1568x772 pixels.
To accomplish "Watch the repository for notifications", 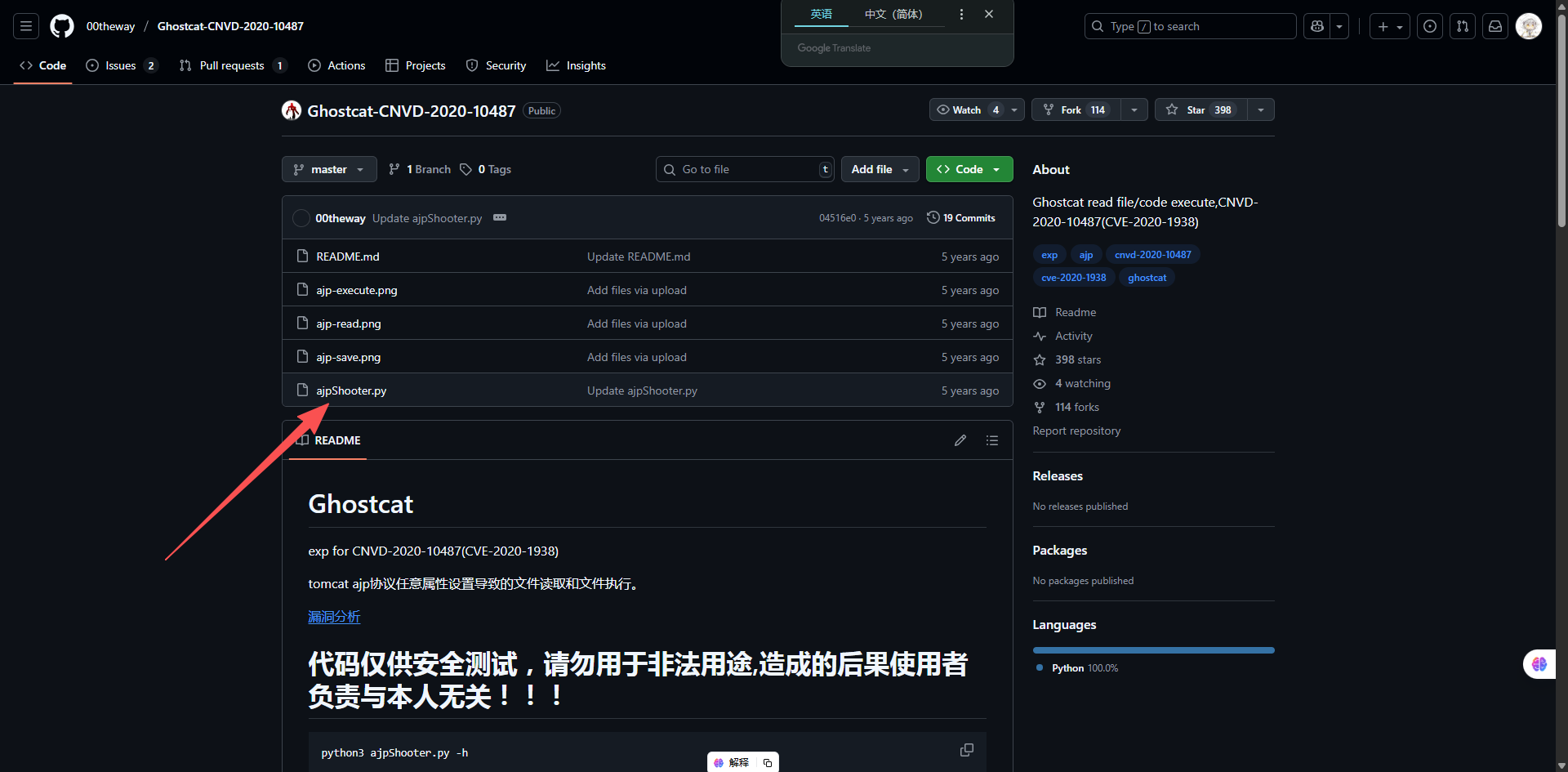I will tap(968, 109).
